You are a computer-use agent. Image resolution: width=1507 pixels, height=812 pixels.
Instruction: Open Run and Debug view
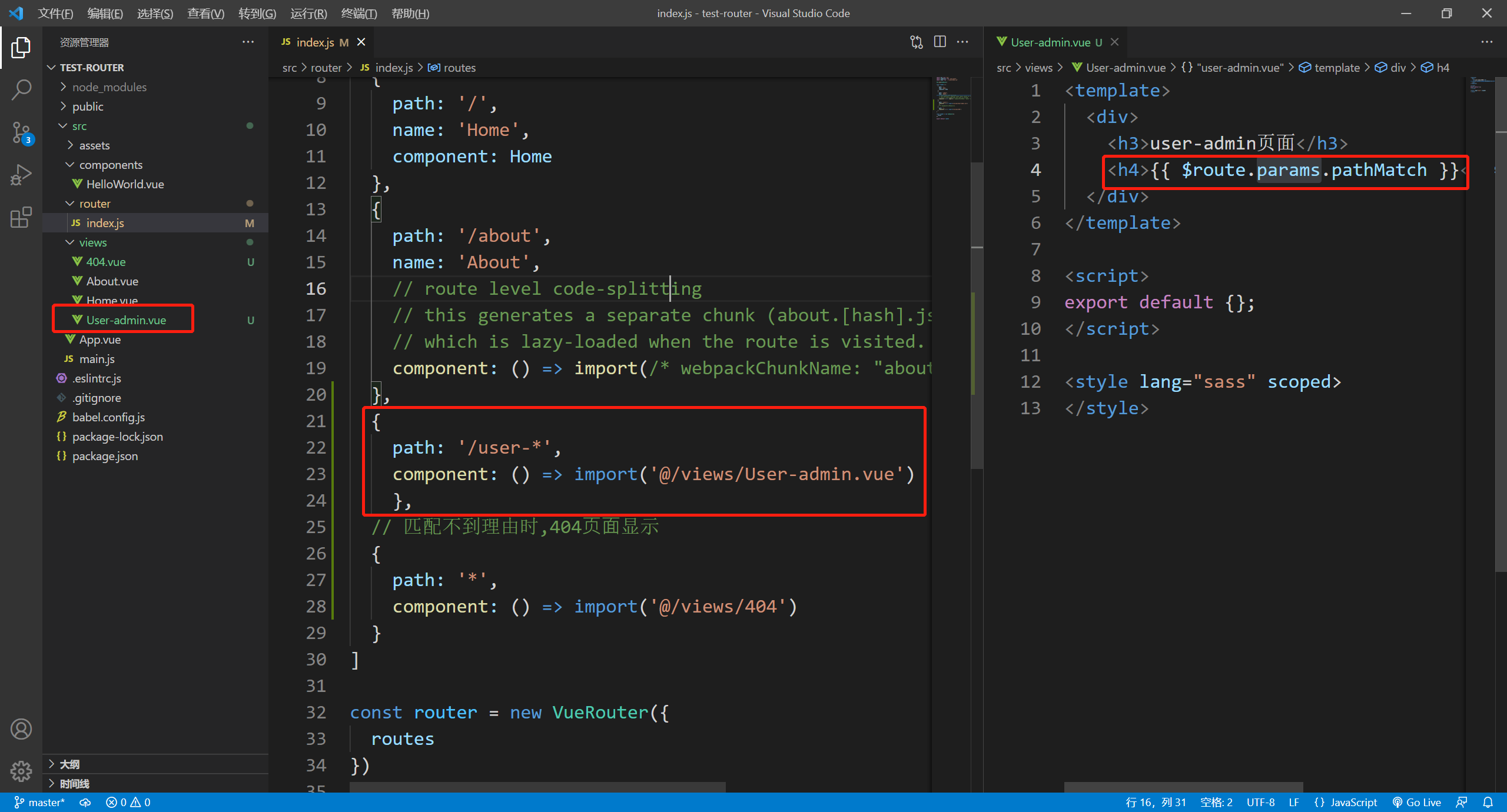click(x=21, y=175)
